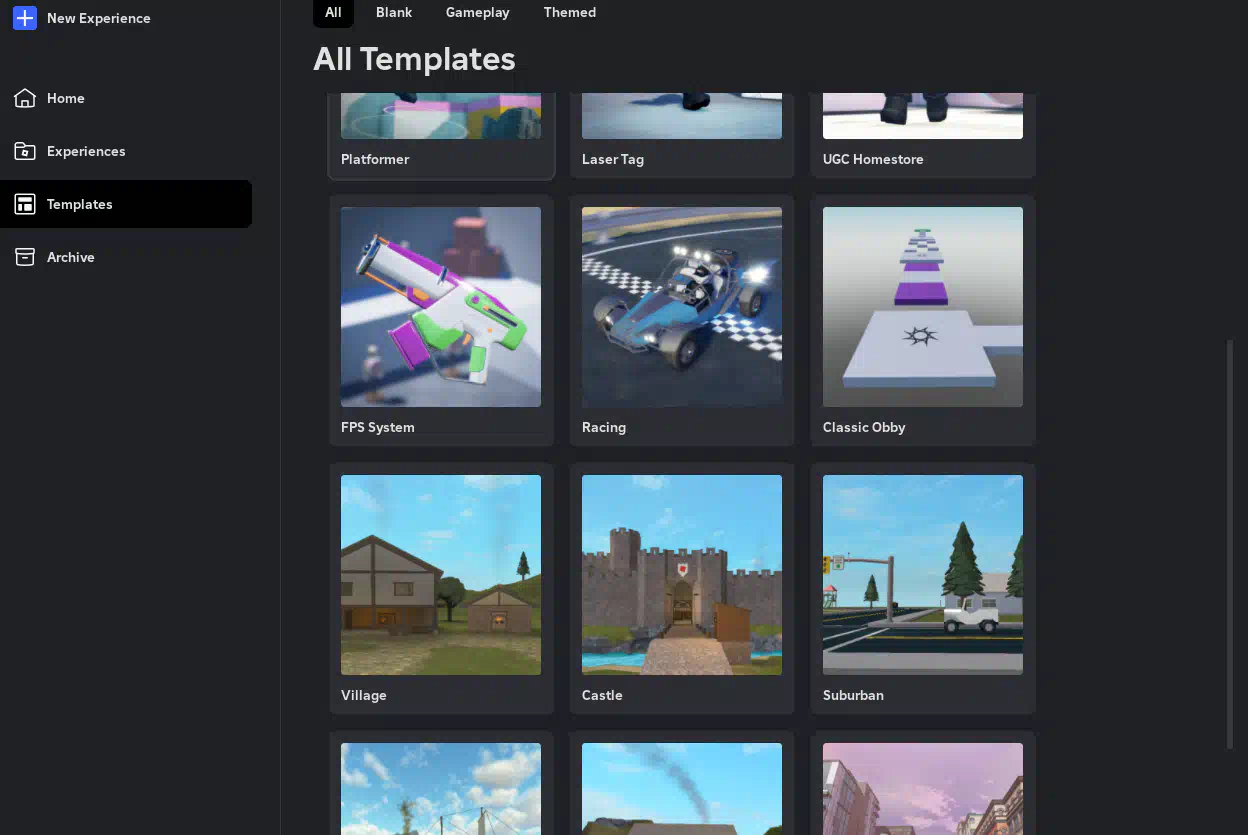Click the New Experience label

pyautogui.click(x=99, y=18)
